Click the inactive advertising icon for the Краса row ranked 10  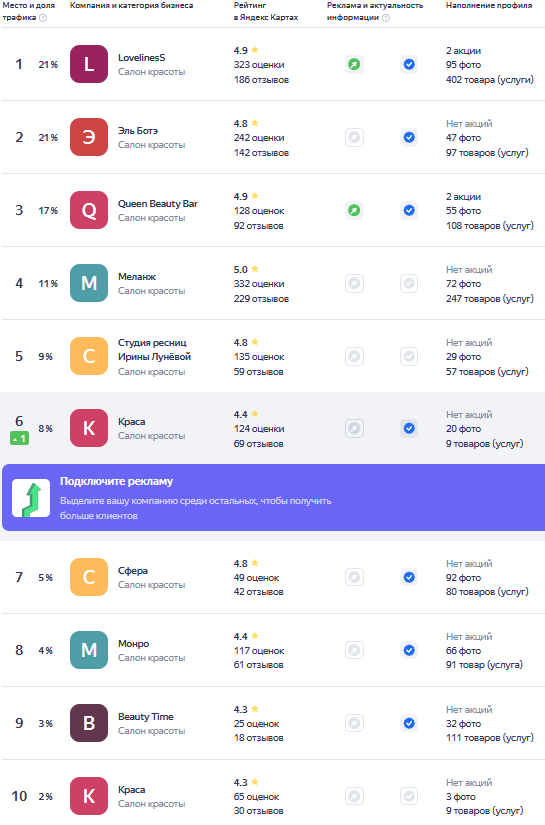[x=355, y=796]
